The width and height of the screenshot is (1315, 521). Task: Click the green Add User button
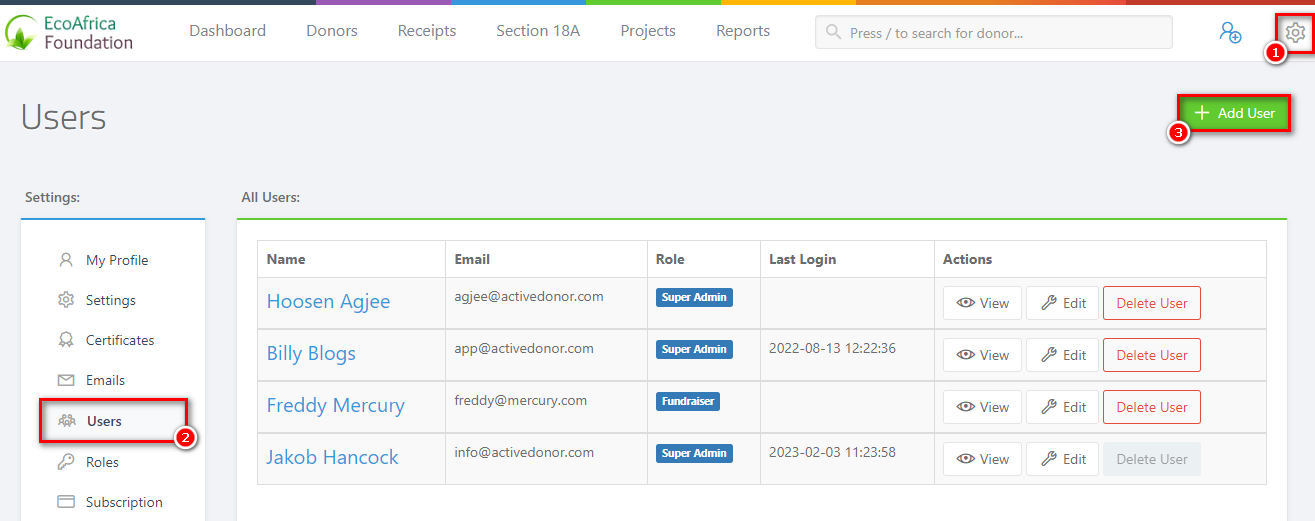click(x=1235, y=113)
